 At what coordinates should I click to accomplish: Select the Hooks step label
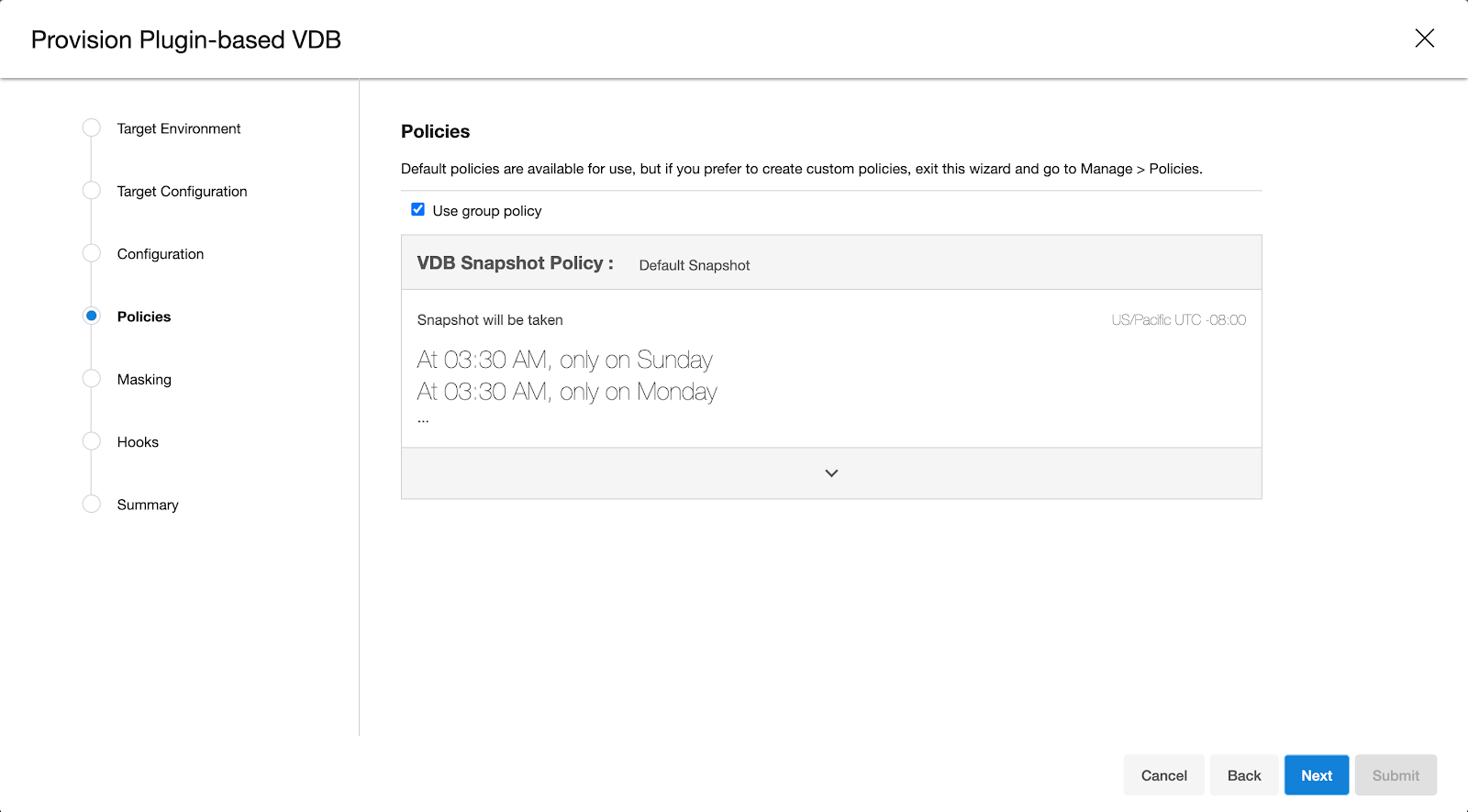click(138, 442)
